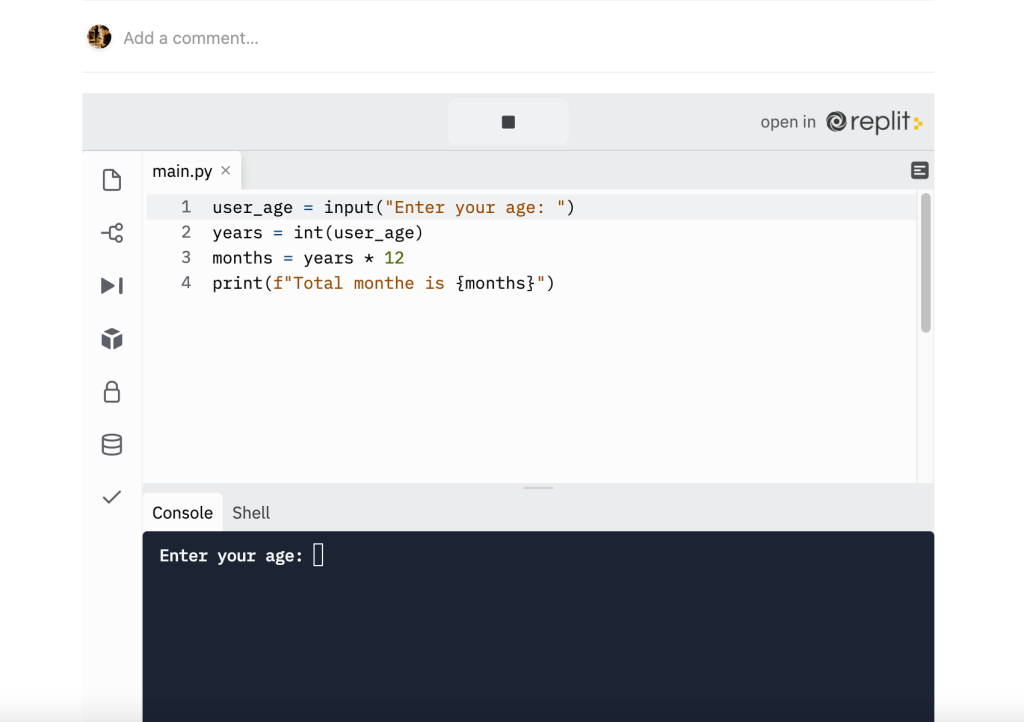This screenshot has height=722, width=1024.
Task: Click the Debugger step icon
Action: click(112, 286)
